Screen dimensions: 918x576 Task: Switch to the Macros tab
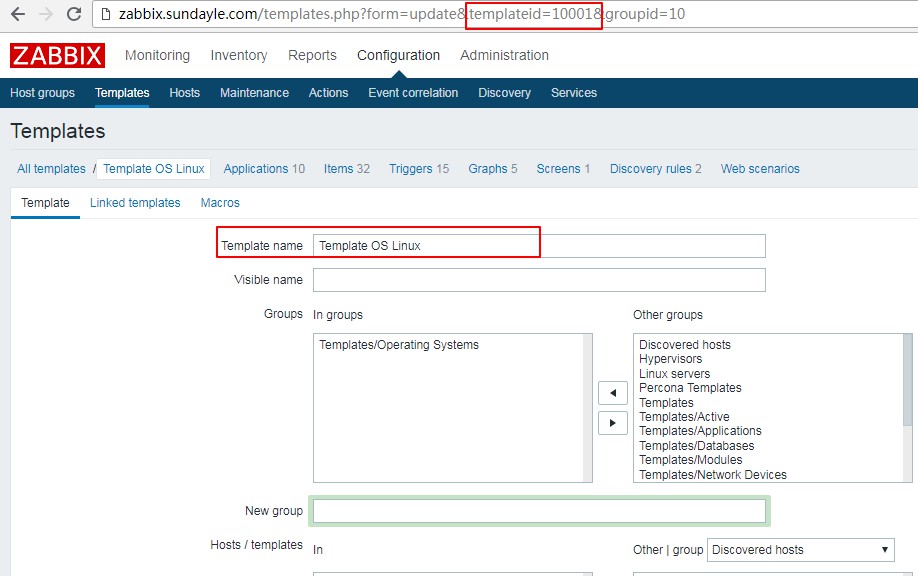pyautogui.click(x=220, y=202)
